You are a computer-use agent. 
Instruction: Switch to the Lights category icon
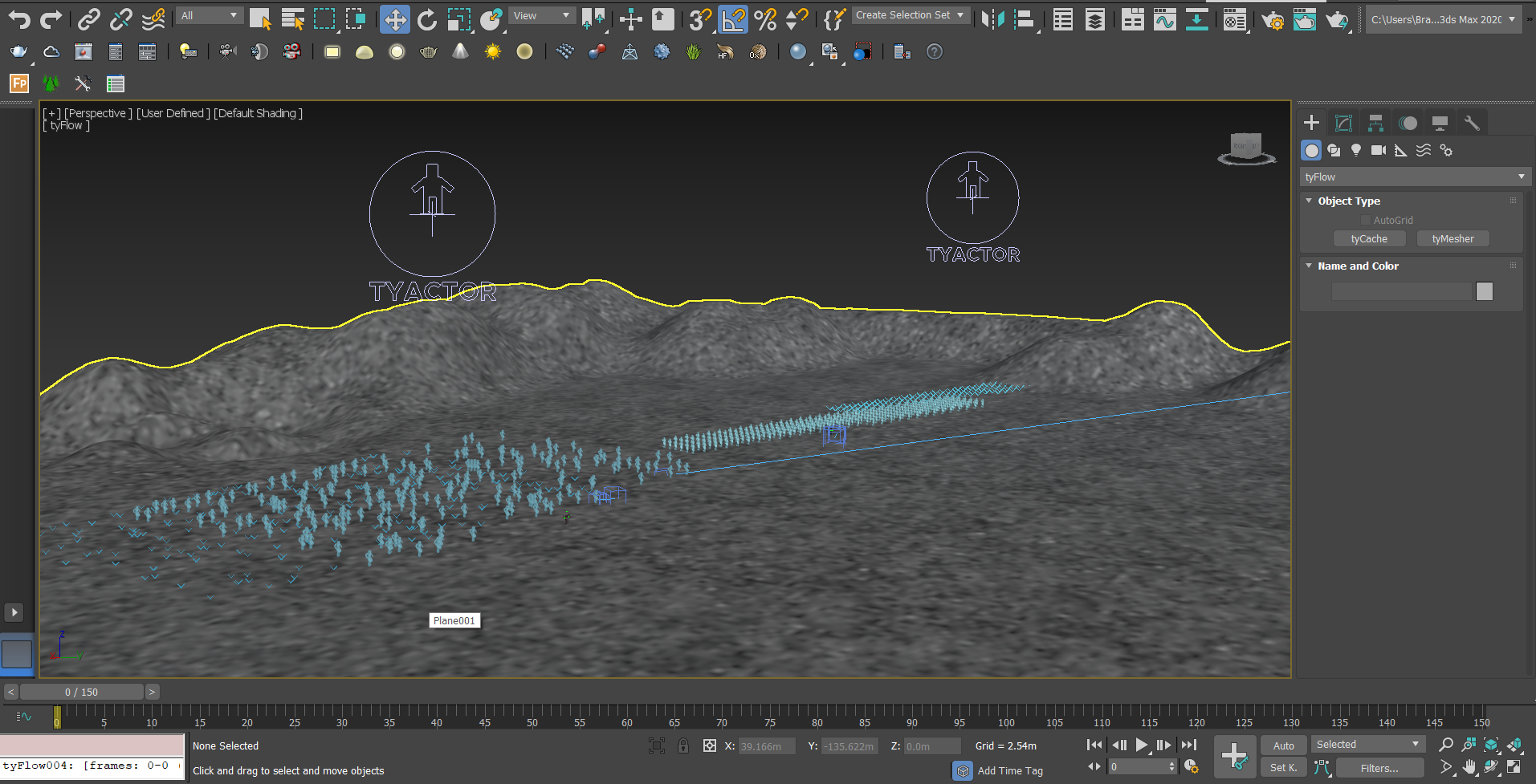pyautogui.click(x=1356, y=150)
